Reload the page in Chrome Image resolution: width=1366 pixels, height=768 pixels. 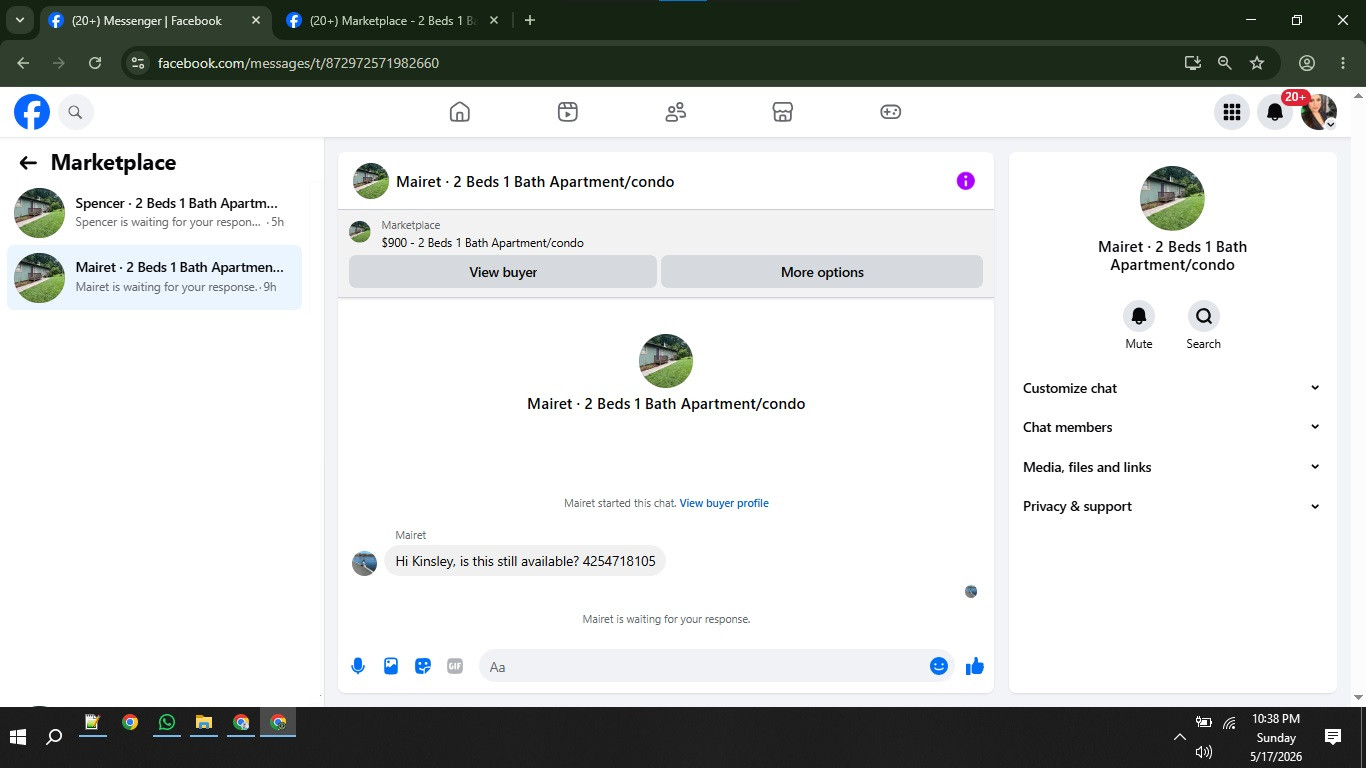pyautogui.click(x=95, y=63)
